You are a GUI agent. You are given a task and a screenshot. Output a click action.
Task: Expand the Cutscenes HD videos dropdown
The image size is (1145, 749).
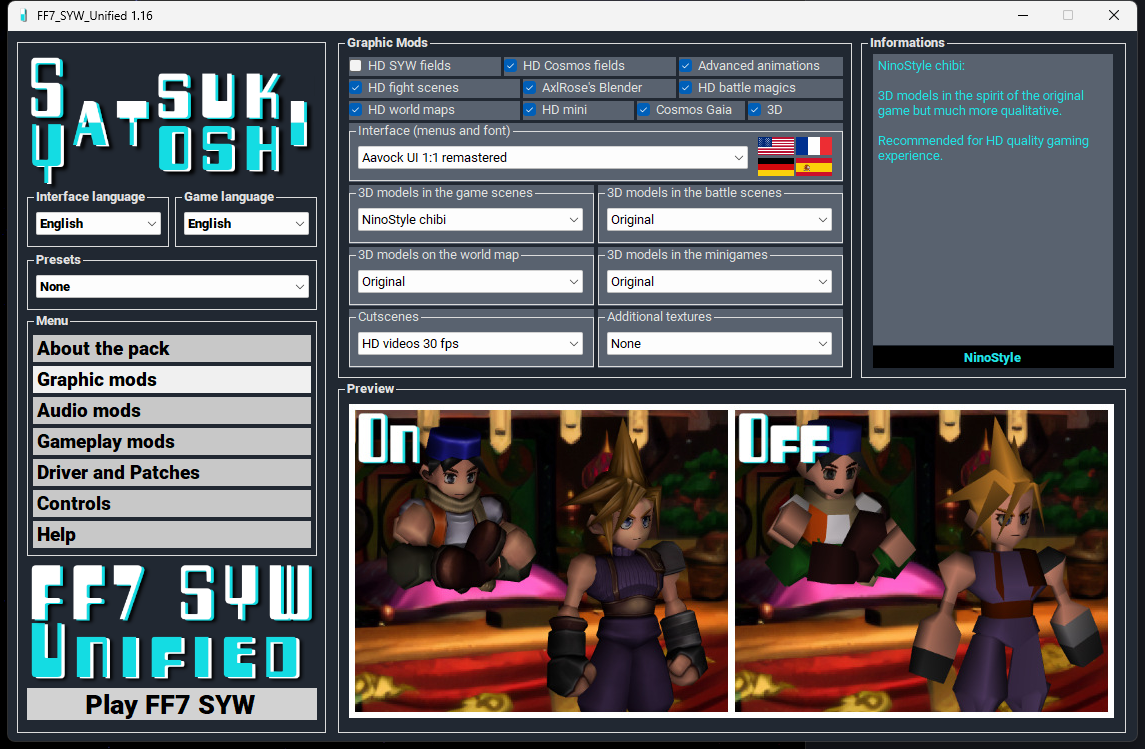coord(470,344)
